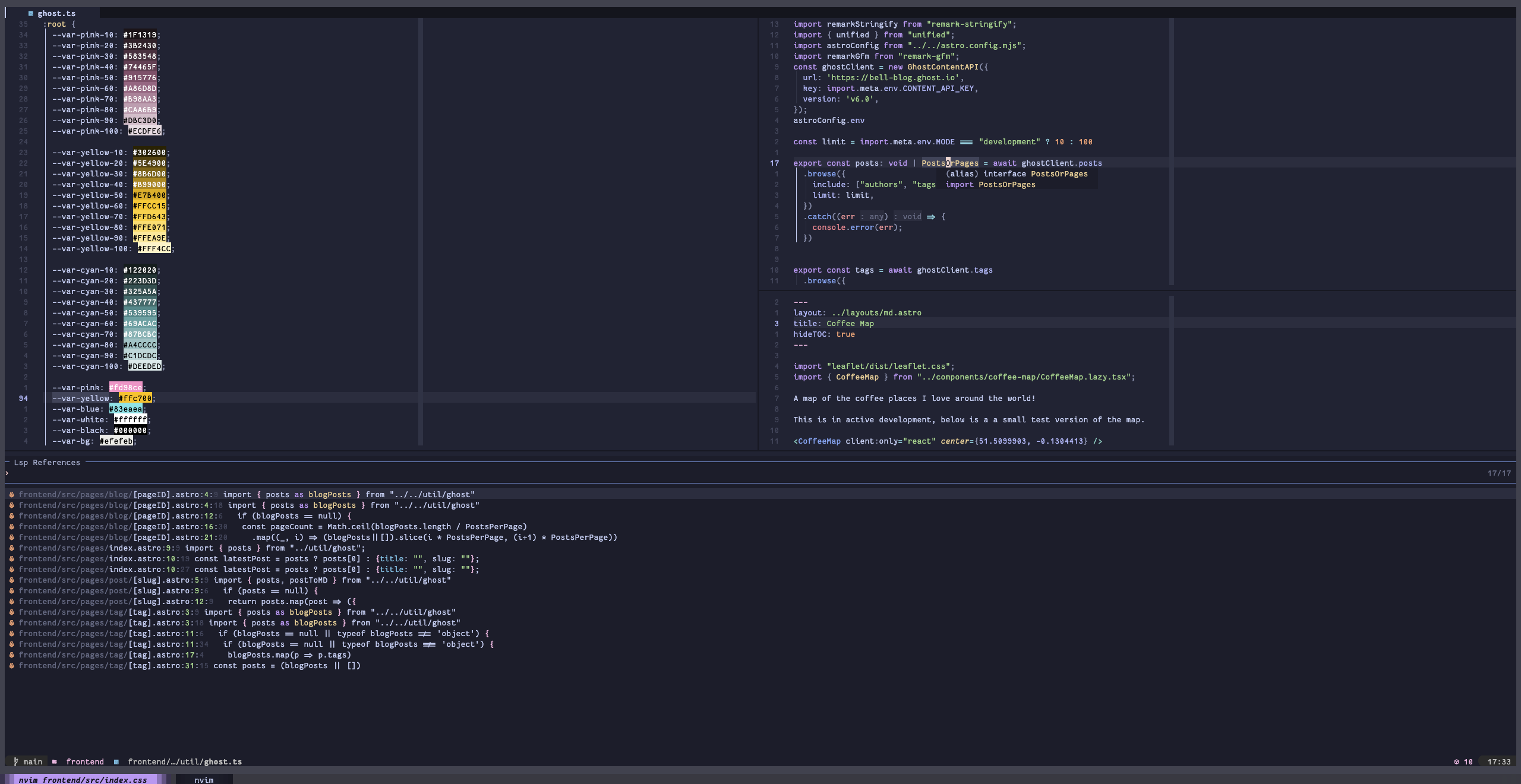Click the folder icon next to frontend in statusline

(54, 762)
